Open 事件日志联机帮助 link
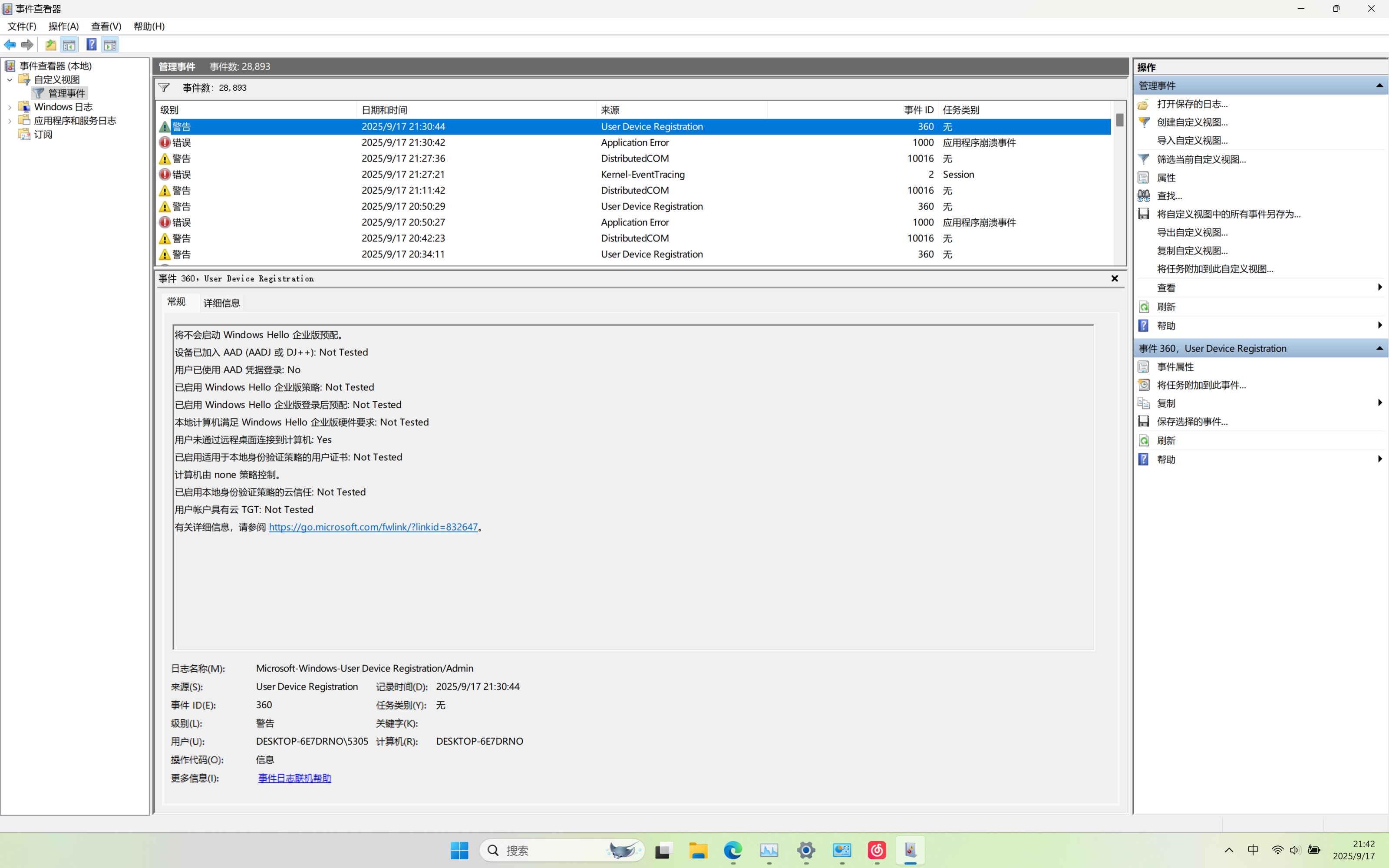 (x=294, y=778)
